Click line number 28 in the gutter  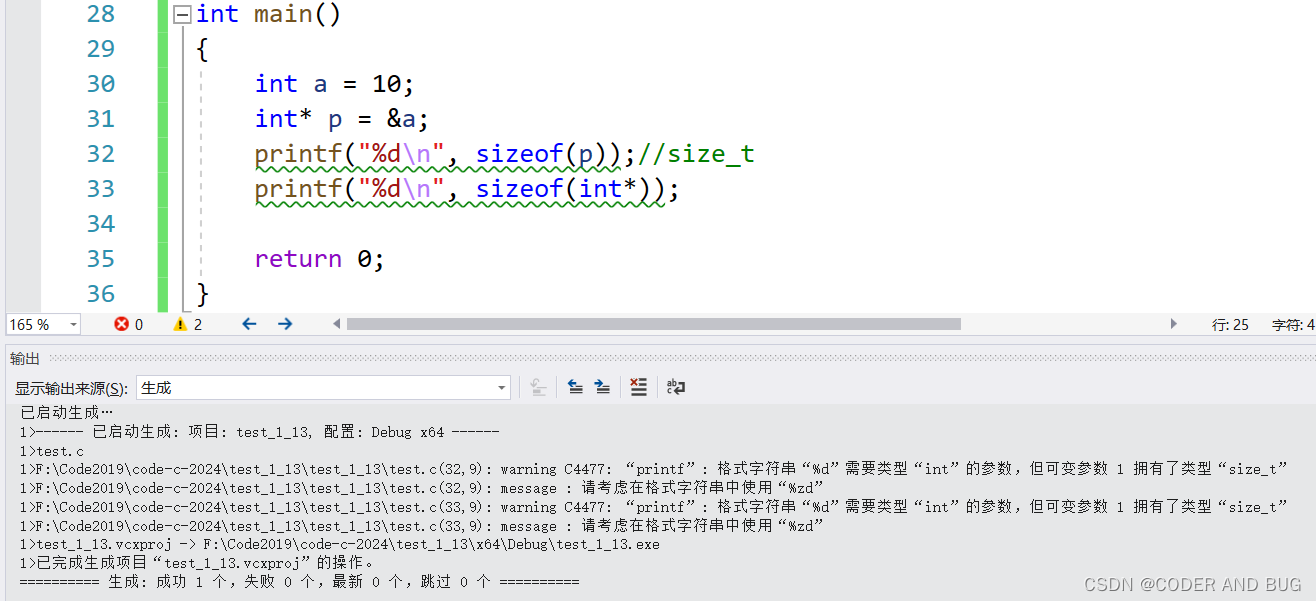[101, 14]
